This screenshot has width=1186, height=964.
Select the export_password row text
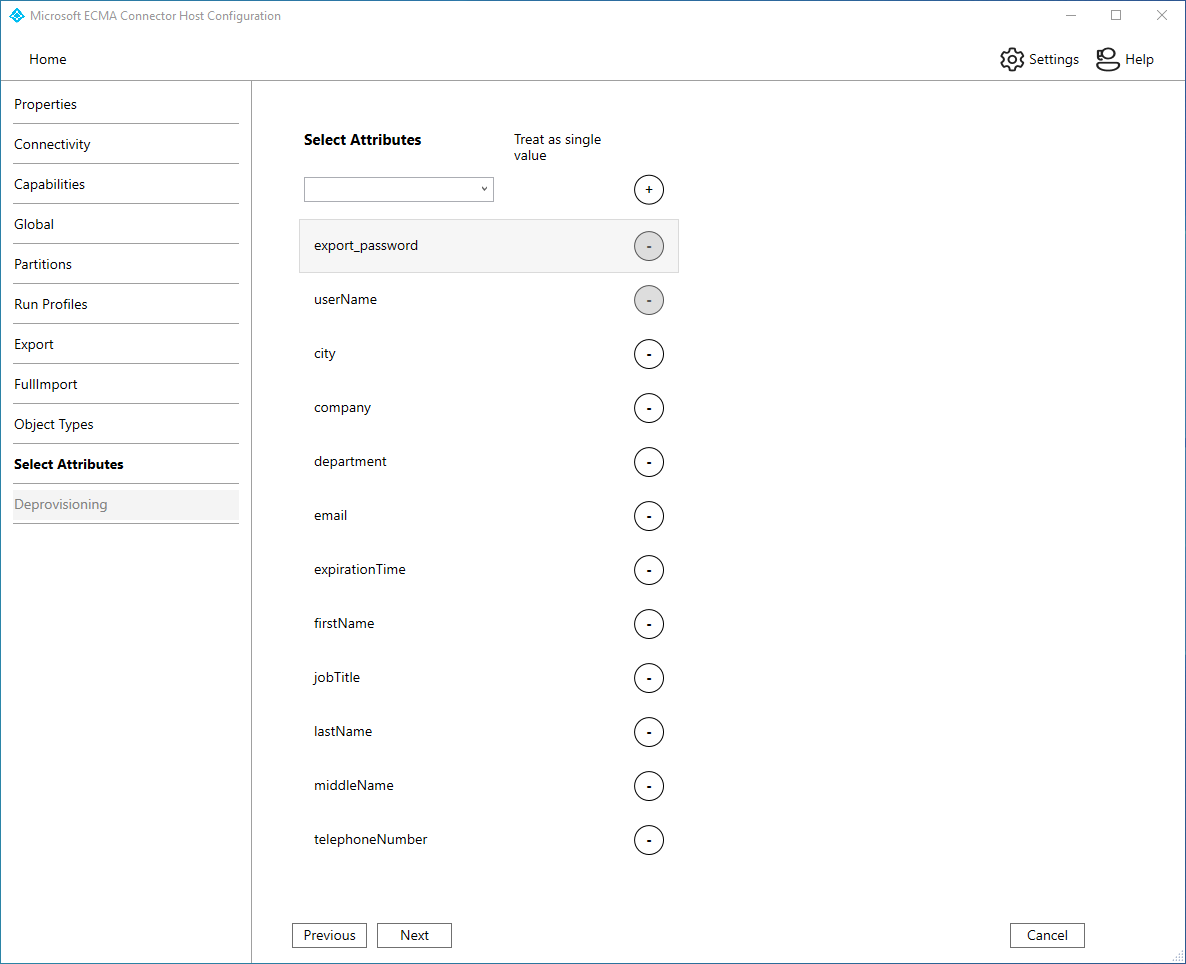click(366, 246)
